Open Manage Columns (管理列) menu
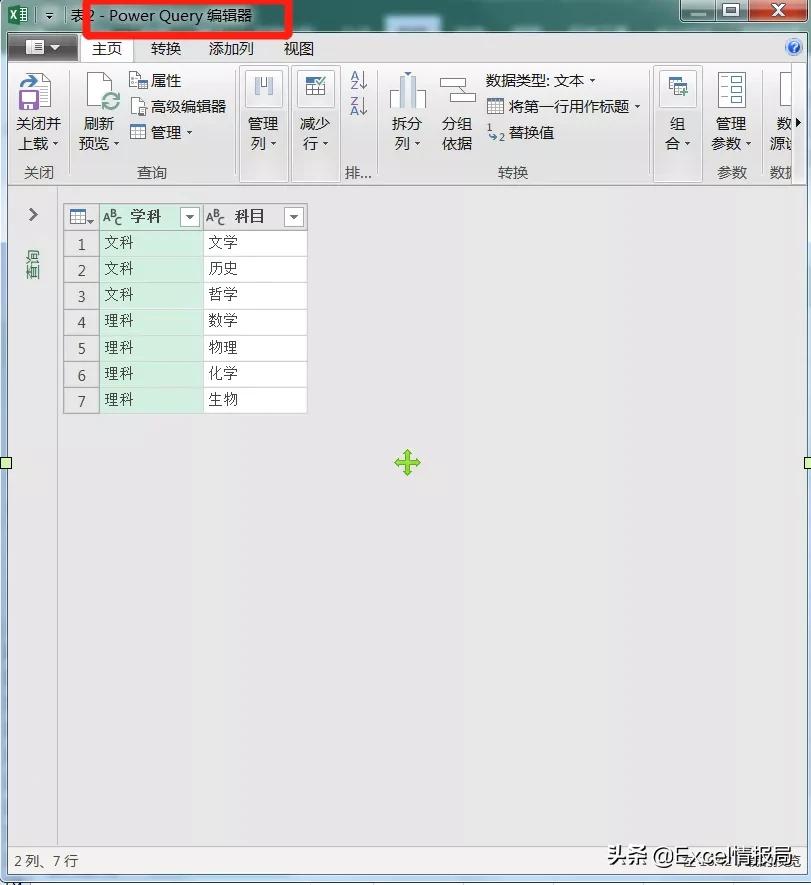811x885 pixels. 263,124
